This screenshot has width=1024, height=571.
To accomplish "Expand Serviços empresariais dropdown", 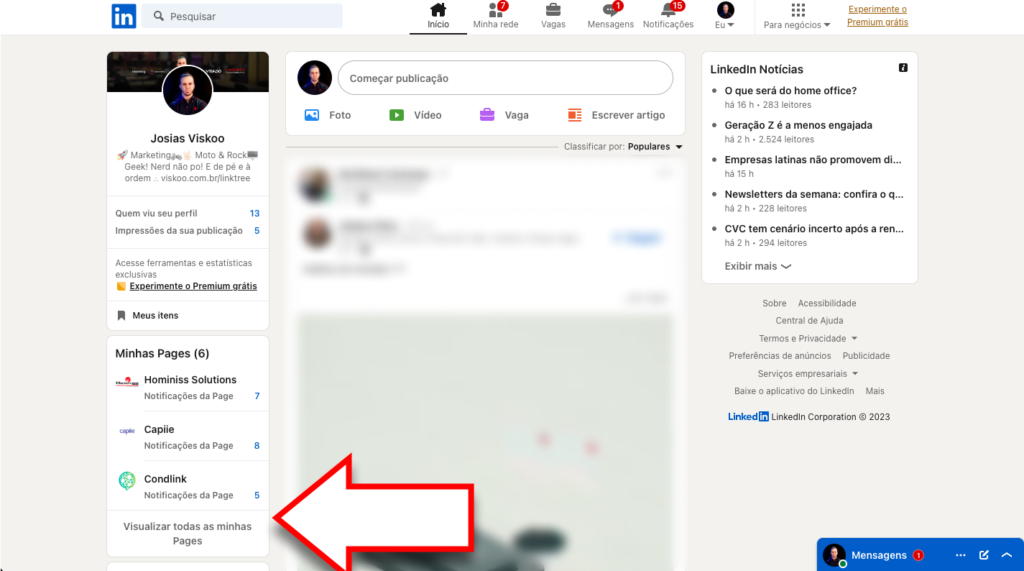I will click(808, 374).
